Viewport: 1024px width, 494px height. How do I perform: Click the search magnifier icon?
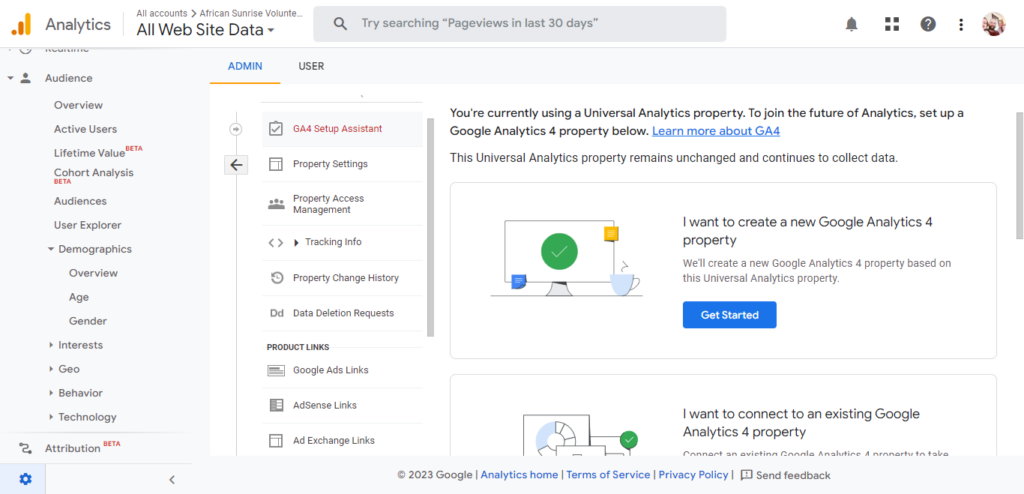tap(340, 24)
